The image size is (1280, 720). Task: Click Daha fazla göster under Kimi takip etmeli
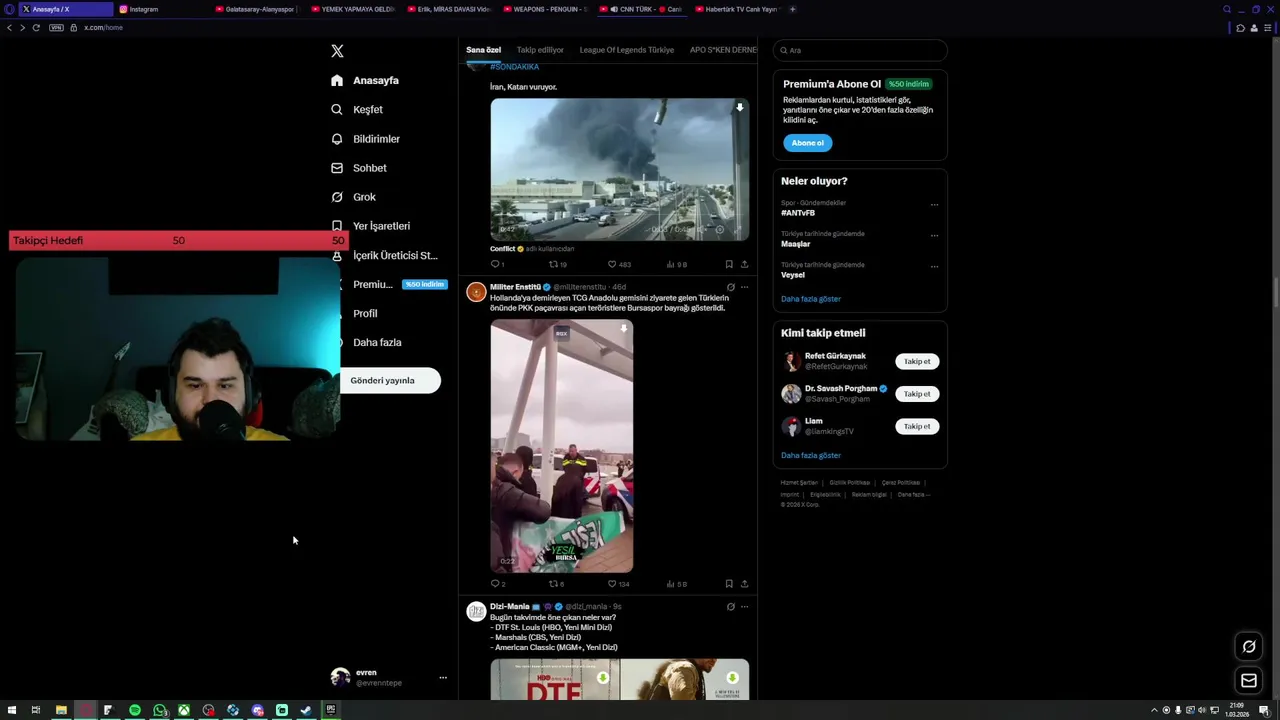pyautogui.click(x=811, y=455)
